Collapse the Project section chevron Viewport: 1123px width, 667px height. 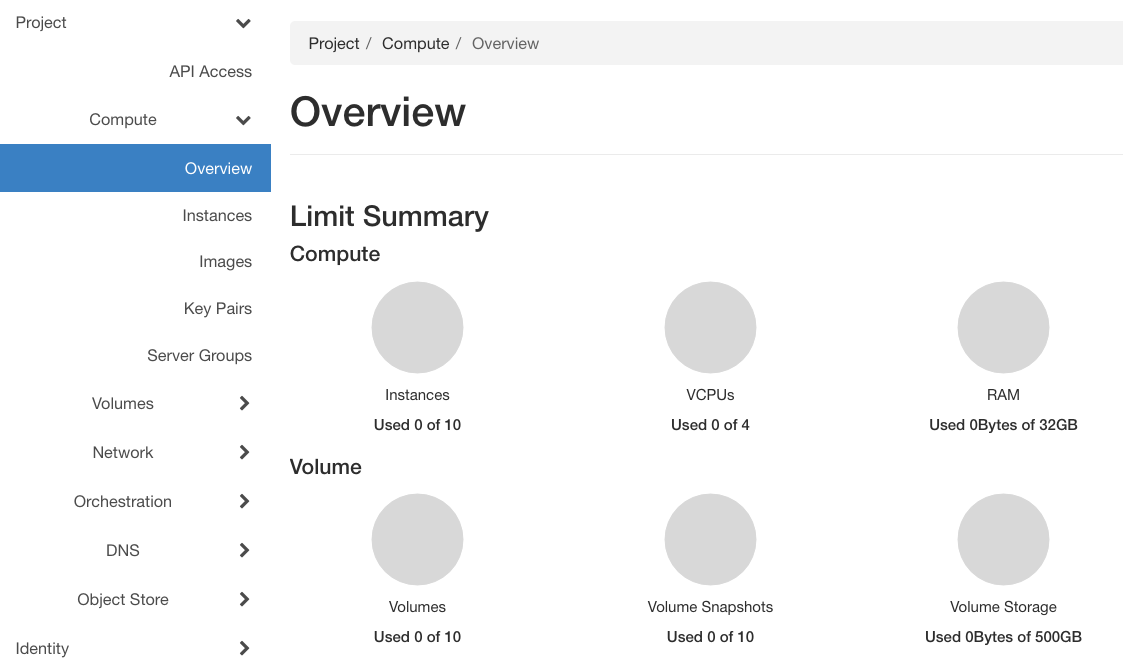243,23
